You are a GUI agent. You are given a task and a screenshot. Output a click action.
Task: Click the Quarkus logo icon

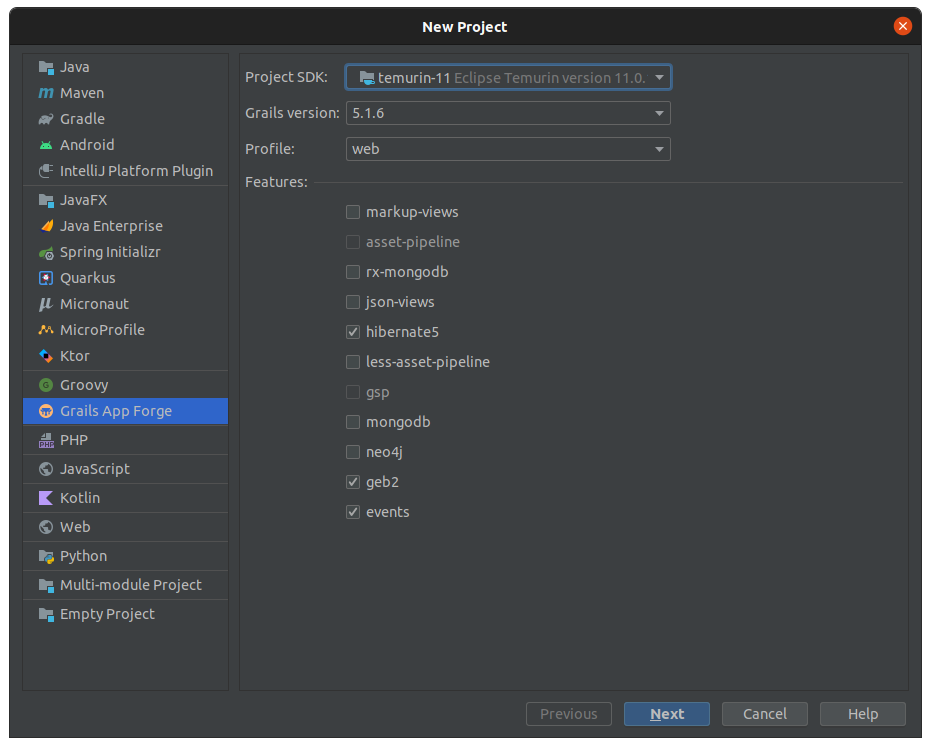(46, 278)
